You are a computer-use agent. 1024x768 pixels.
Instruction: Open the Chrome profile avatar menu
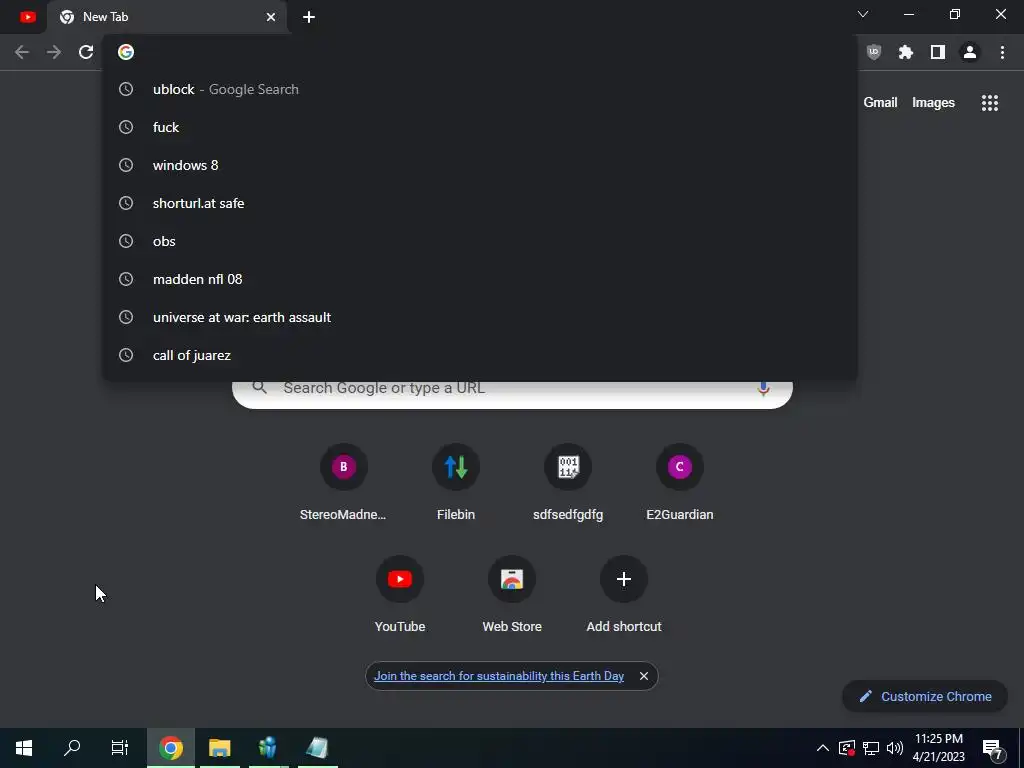click(970, 52)
